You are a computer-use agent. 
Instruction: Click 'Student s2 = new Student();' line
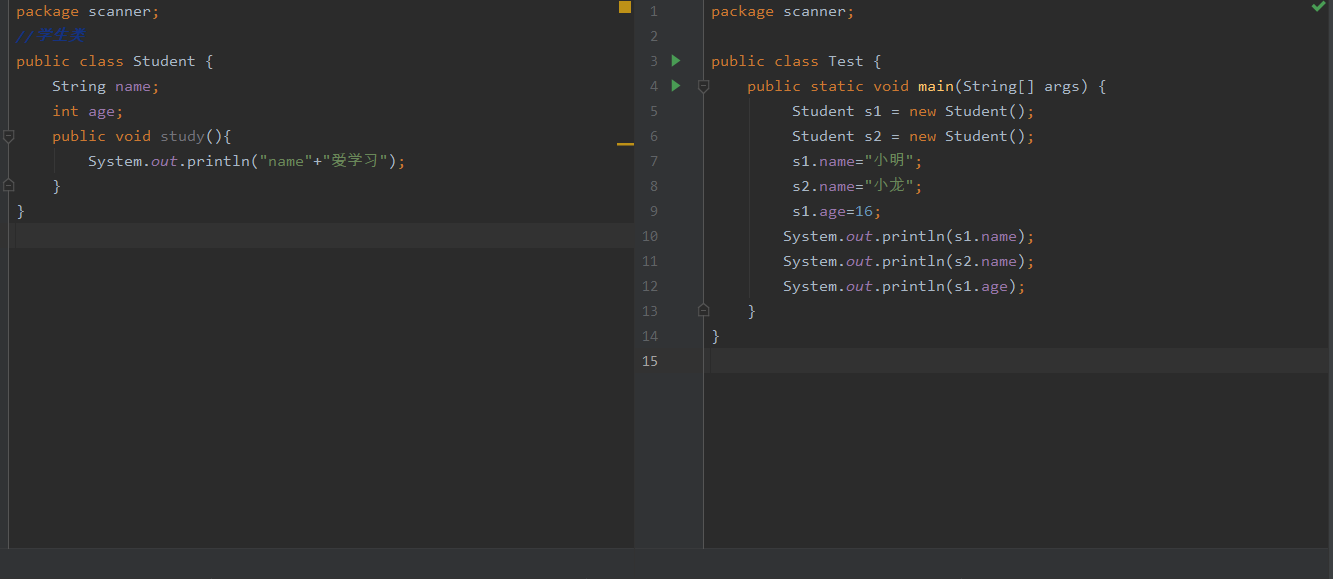point(913,136)
